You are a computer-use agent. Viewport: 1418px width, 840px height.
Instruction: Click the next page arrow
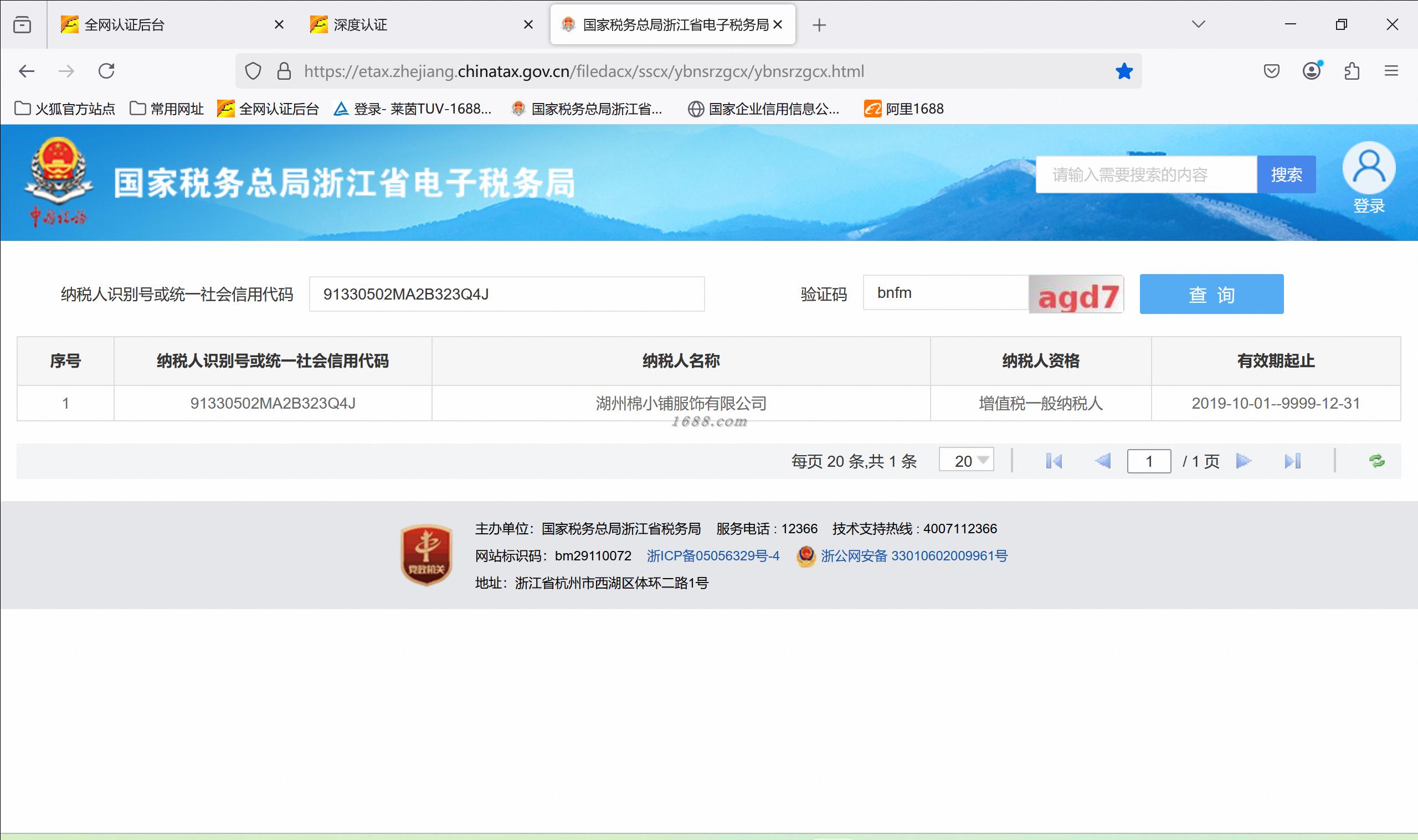point(1243,461)
